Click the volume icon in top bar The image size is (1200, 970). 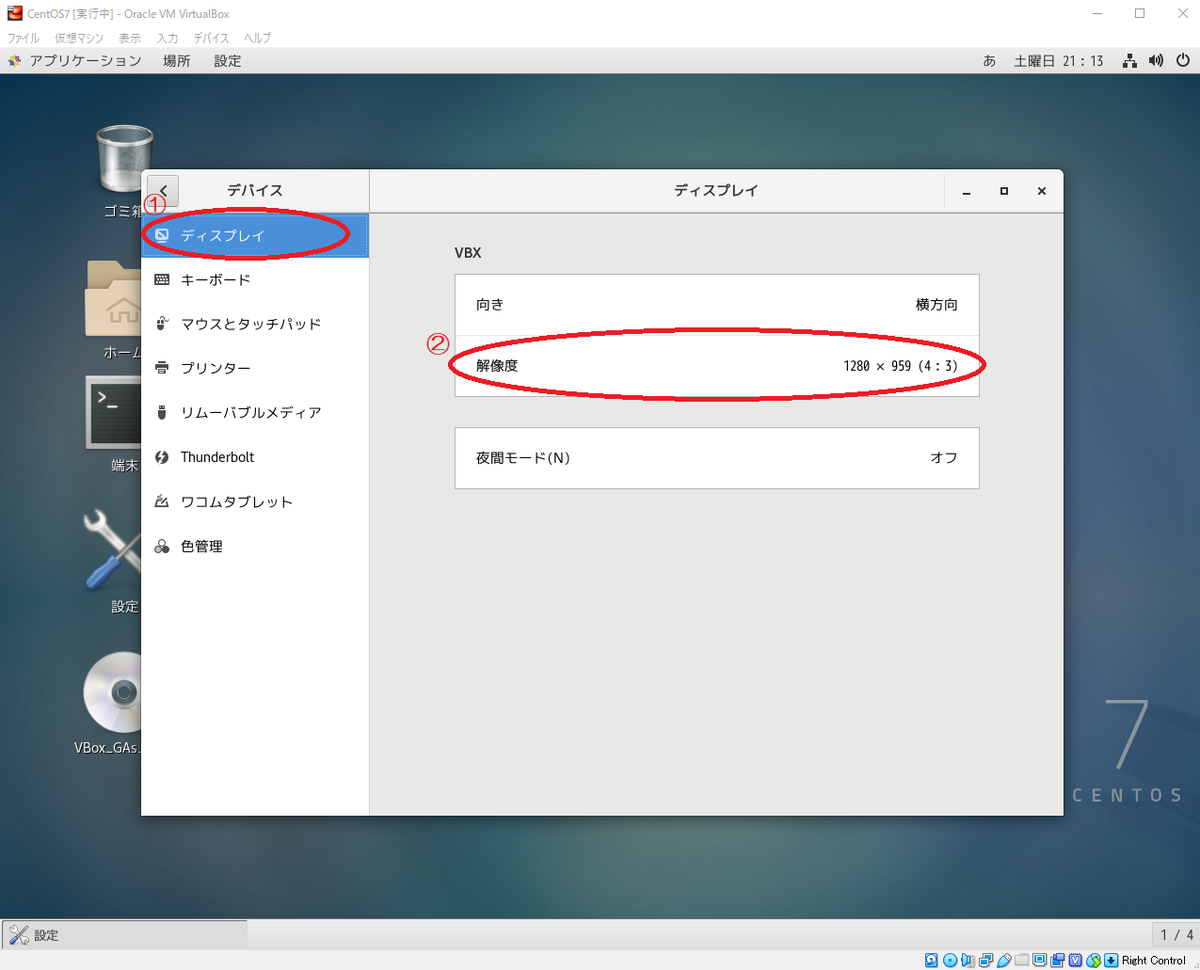coord(1156,61)
